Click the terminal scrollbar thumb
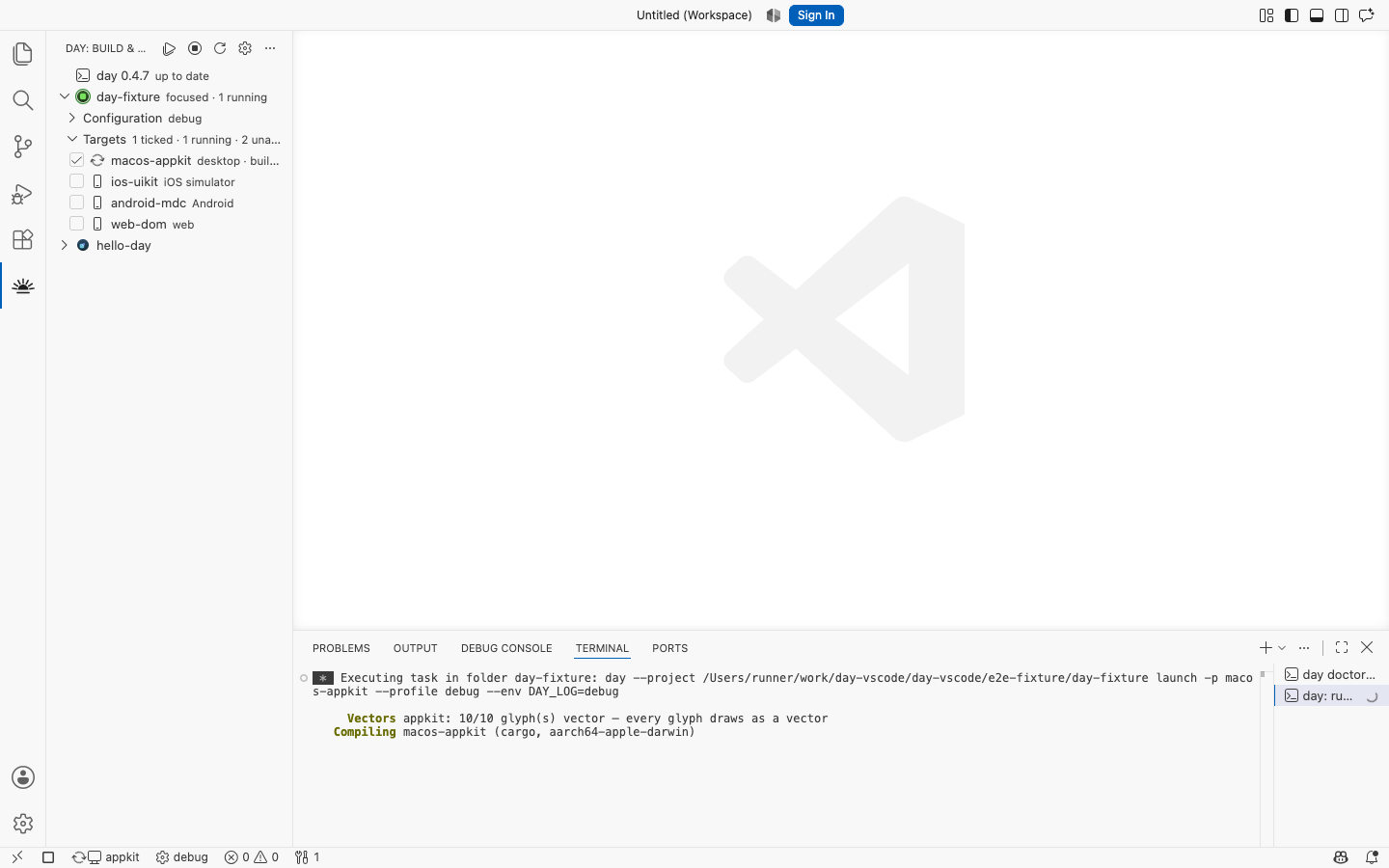The width and height of the screenshot is (1389, 868). click(1262, 674)
